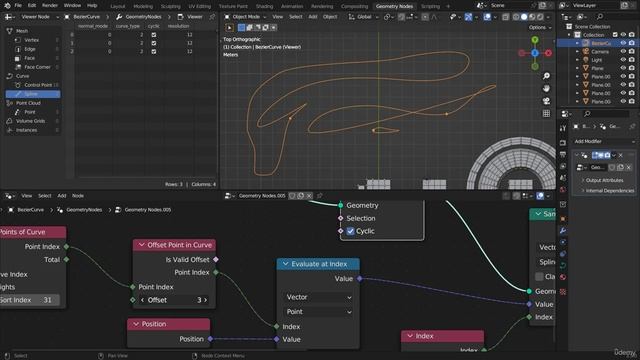Open the Modifiers wrench tab in properties
This screenshot has height=360, width=640.
point(563,231)
